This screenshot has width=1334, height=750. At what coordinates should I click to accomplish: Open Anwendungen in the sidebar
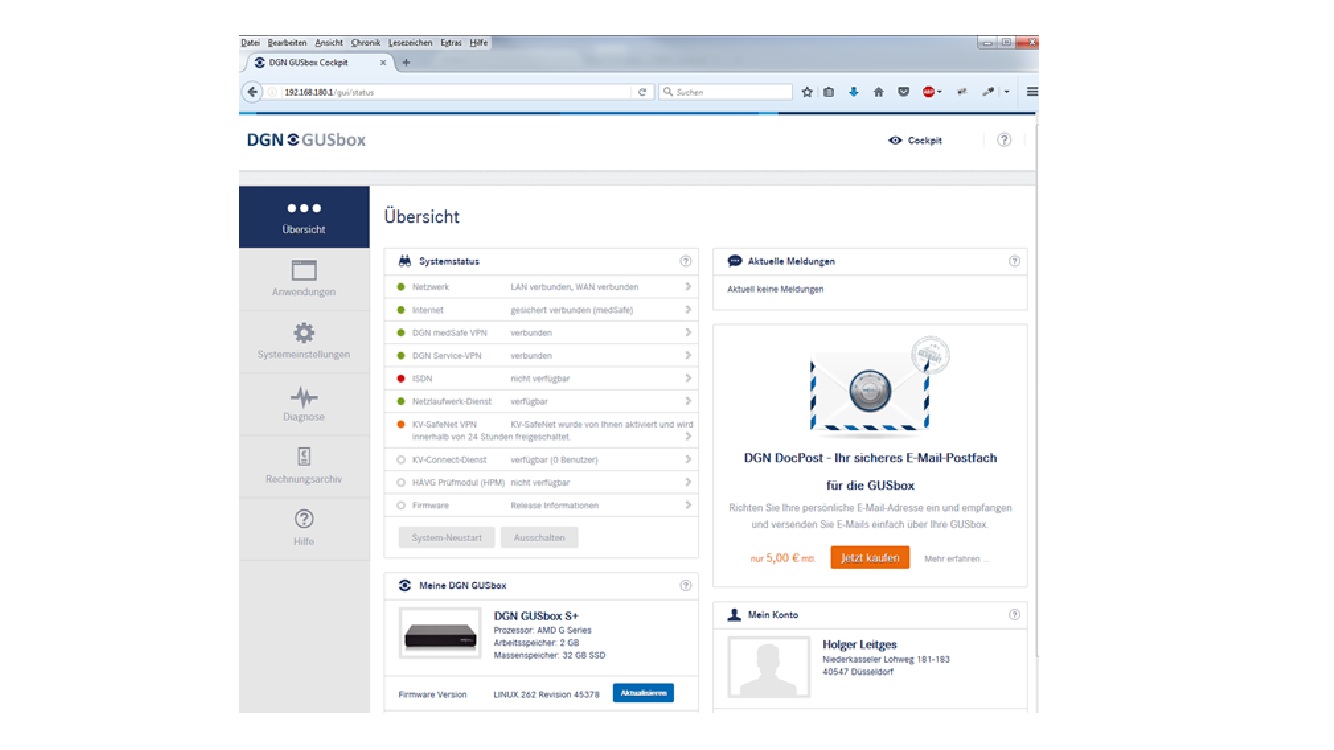click(x=304, y=279)
